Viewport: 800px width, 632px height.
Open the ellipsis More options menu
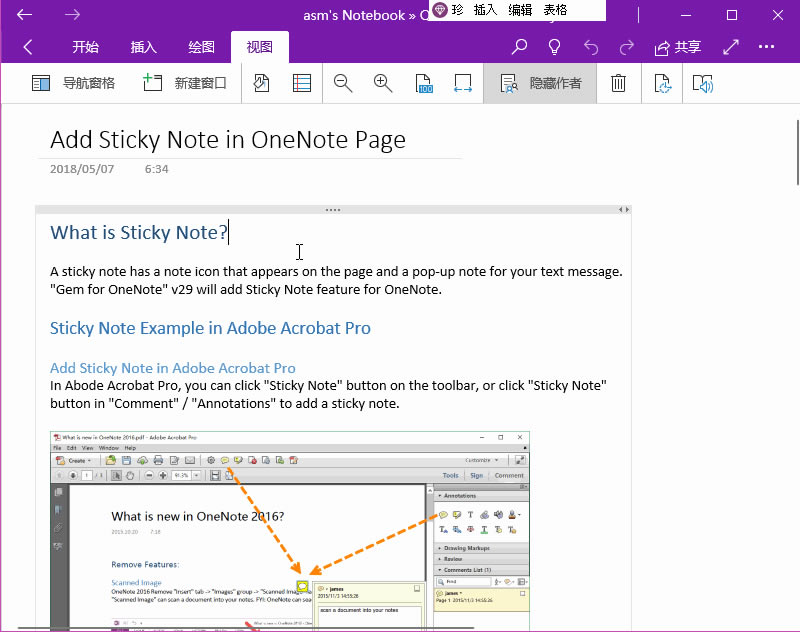point(766,46)
